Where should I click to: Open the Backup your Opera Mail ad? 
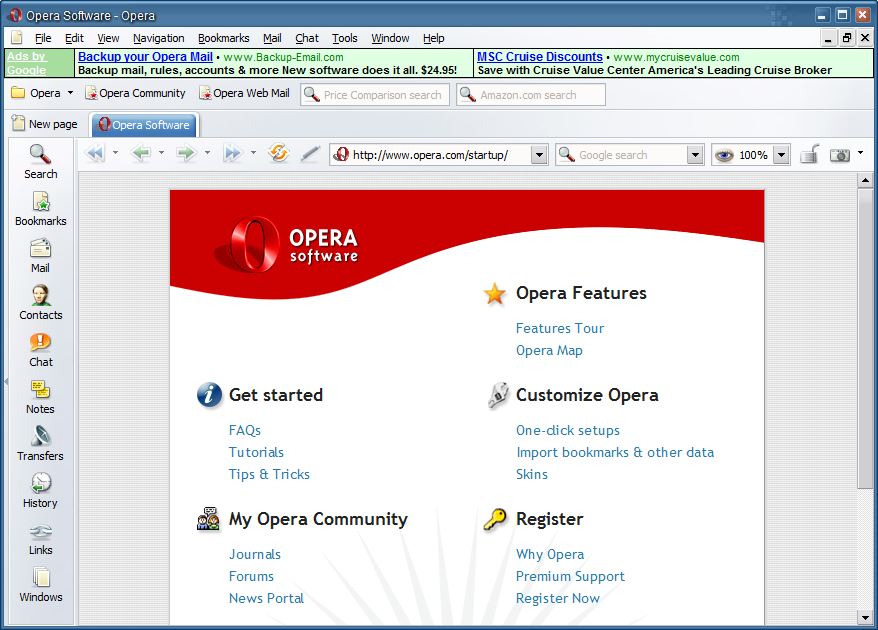coord(145,57)
